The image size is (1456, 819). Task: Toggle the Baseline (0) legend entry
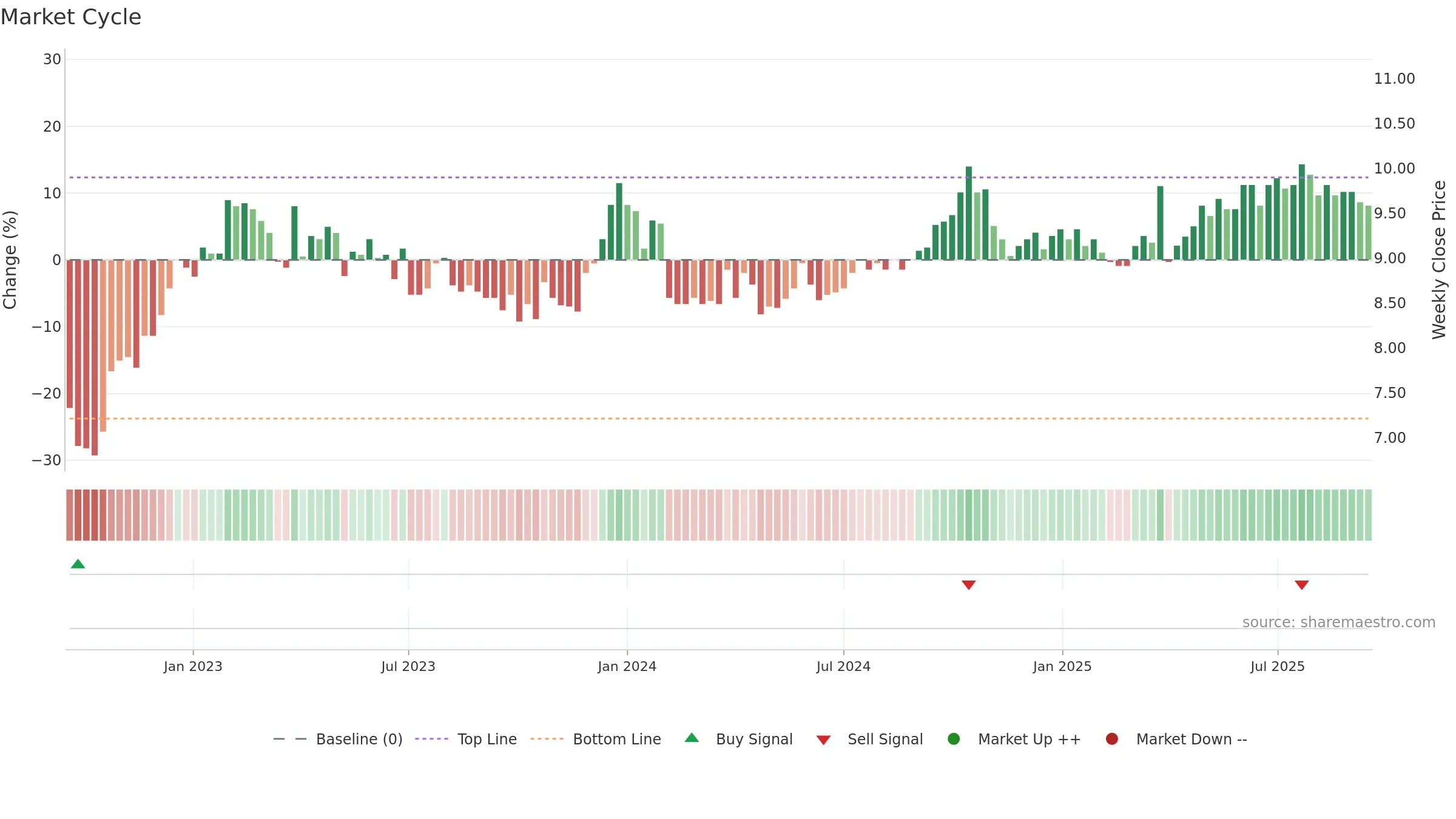(338, 739)
